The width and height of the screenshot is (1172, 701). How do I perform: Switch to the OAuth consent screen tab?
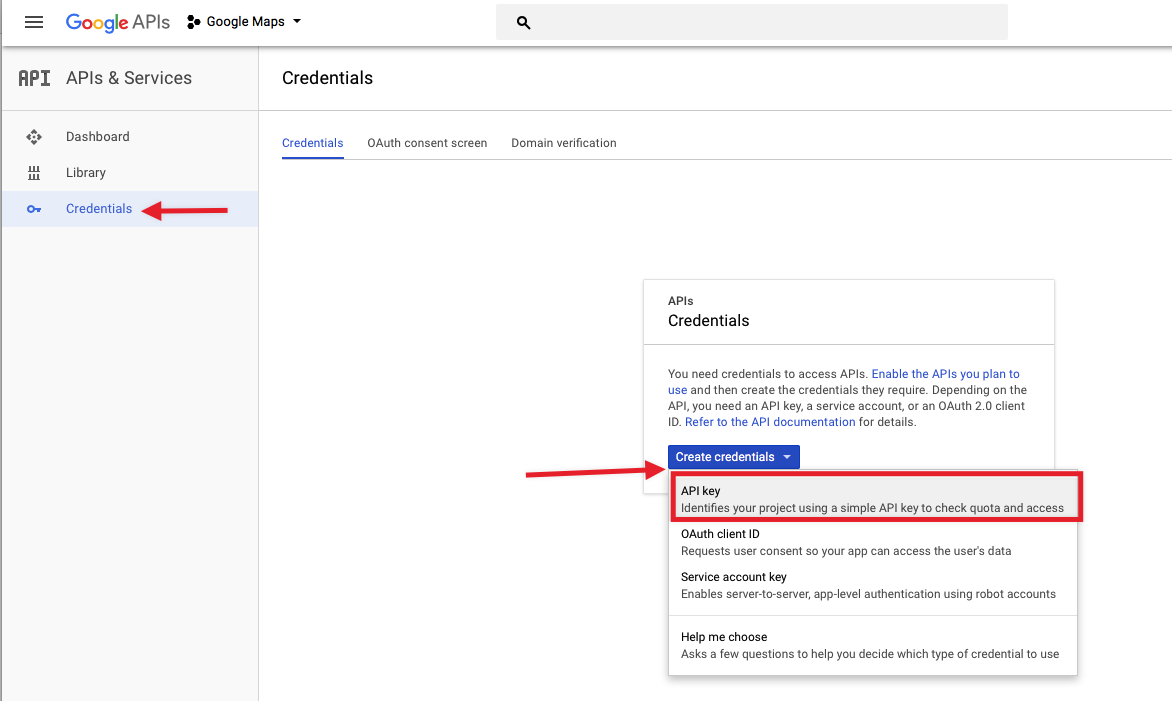tap(427, 143)
